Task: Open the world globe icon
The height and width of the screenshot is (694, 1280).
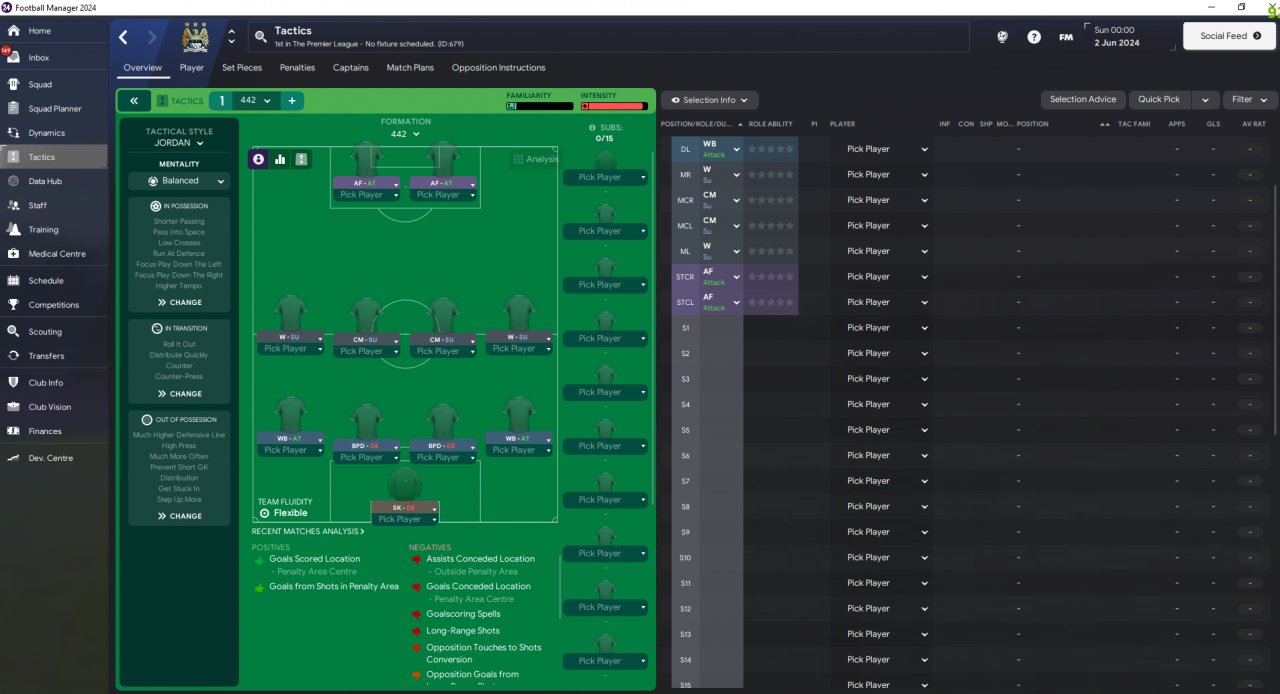Action: 1003,37
